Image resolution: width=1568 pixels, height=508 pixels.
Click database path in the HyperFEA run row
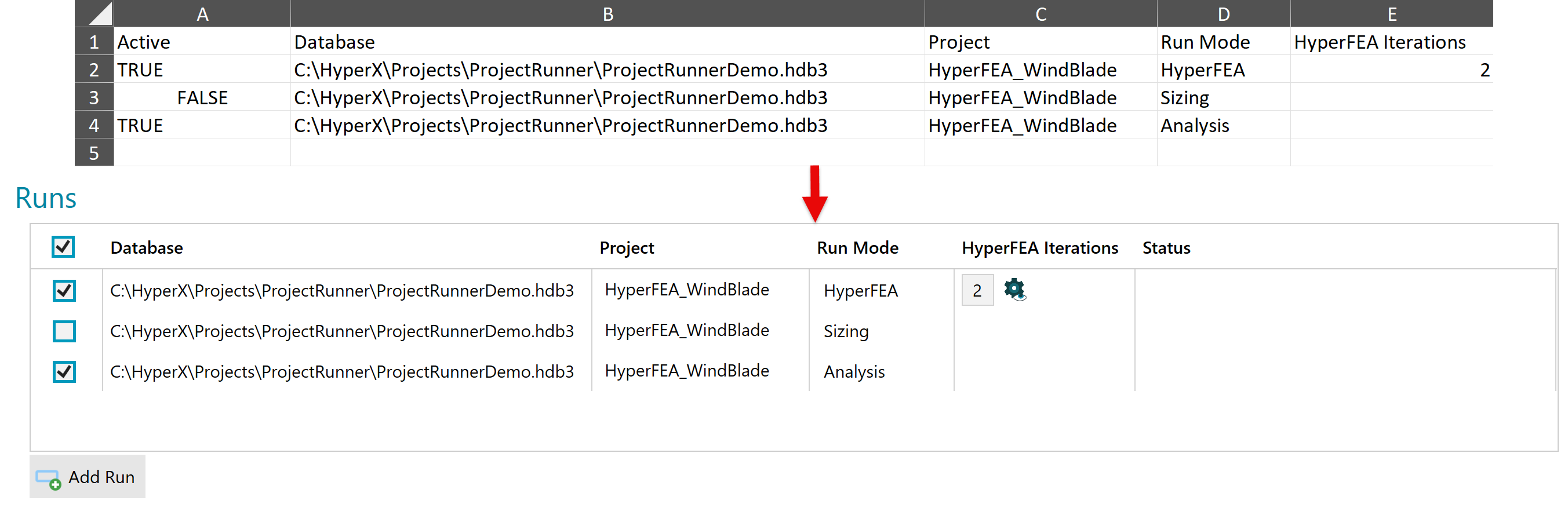pyautogui.click(x=342, y=291)
